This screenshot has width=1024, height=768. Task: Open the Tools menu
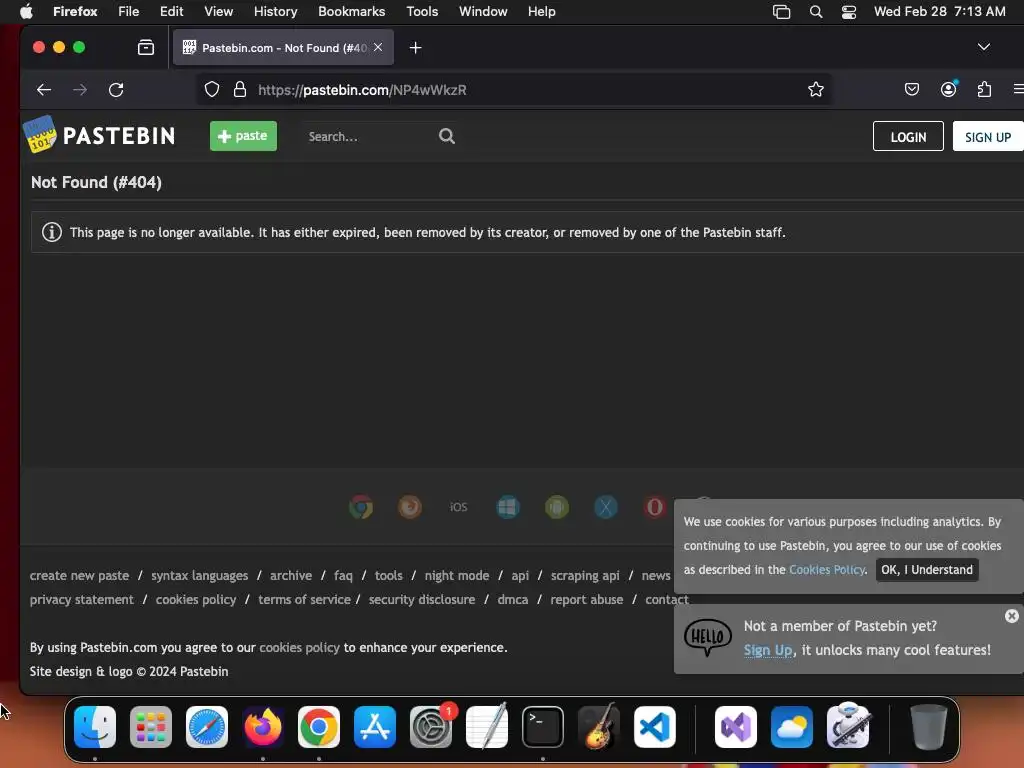pos(422,11)
